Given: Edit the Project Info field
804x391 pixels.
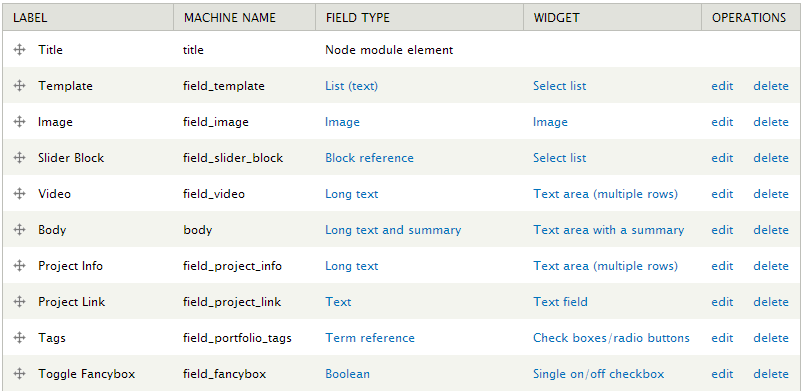Looking at the screenshot, I should tap(722, 265).
